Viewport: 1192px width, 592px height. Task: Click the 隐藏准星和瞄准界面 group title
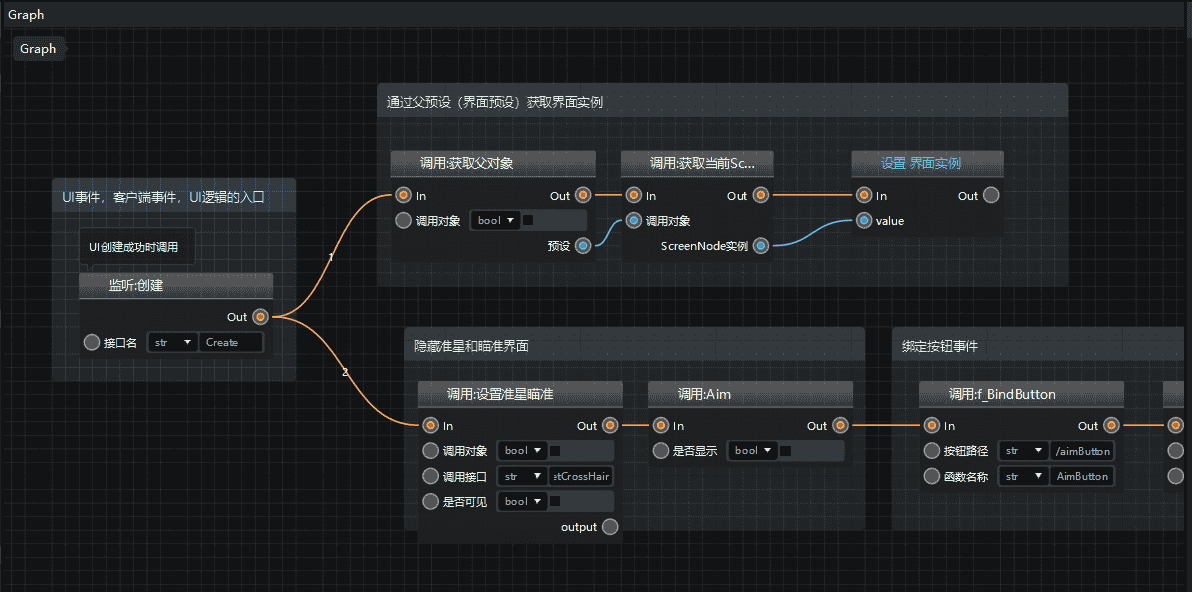tap(471, 346)
